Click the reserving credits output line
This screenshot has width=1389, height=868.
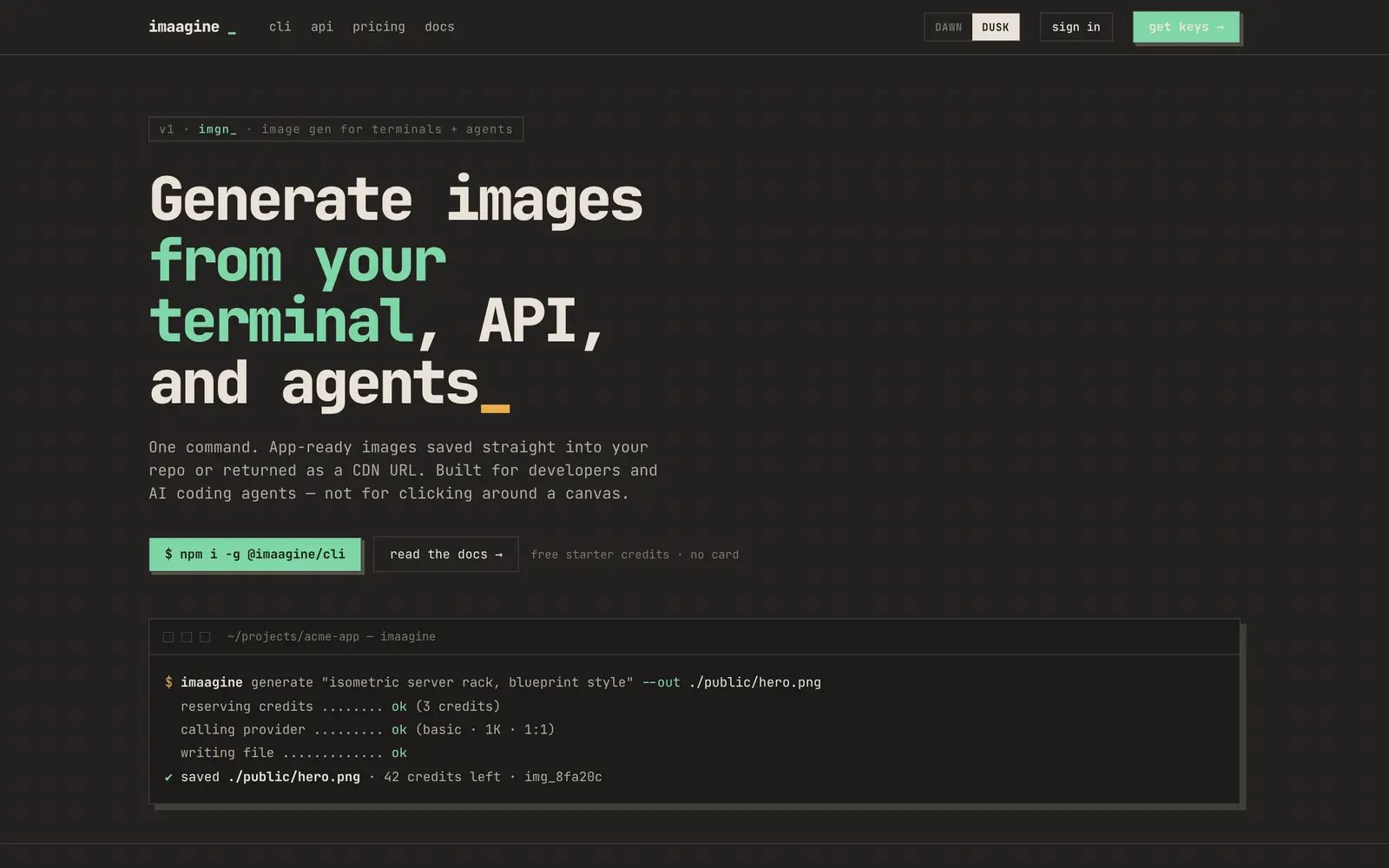[340, 707]
